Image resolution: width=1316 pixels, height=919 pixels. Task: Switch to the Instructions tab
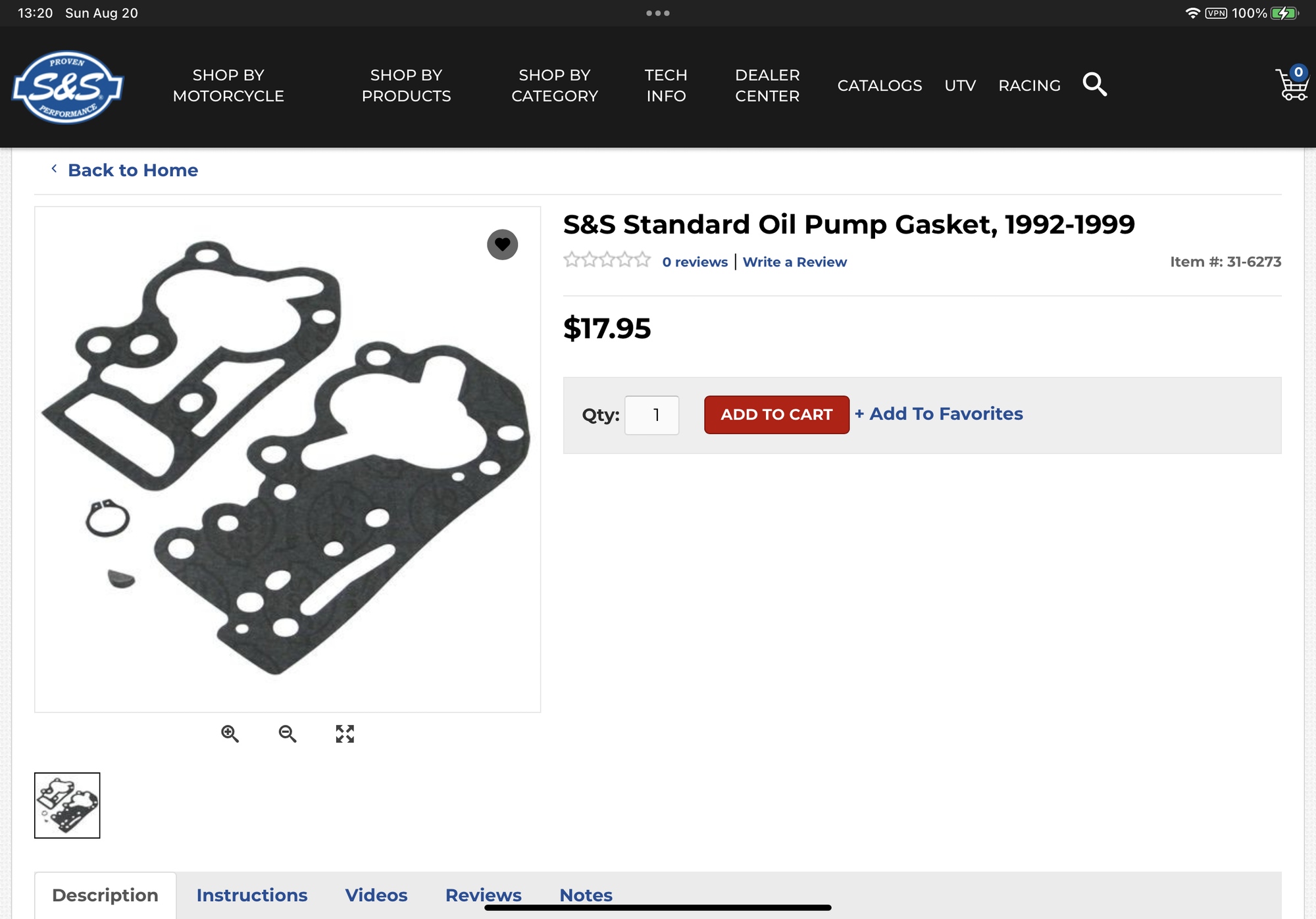(252, 895)
